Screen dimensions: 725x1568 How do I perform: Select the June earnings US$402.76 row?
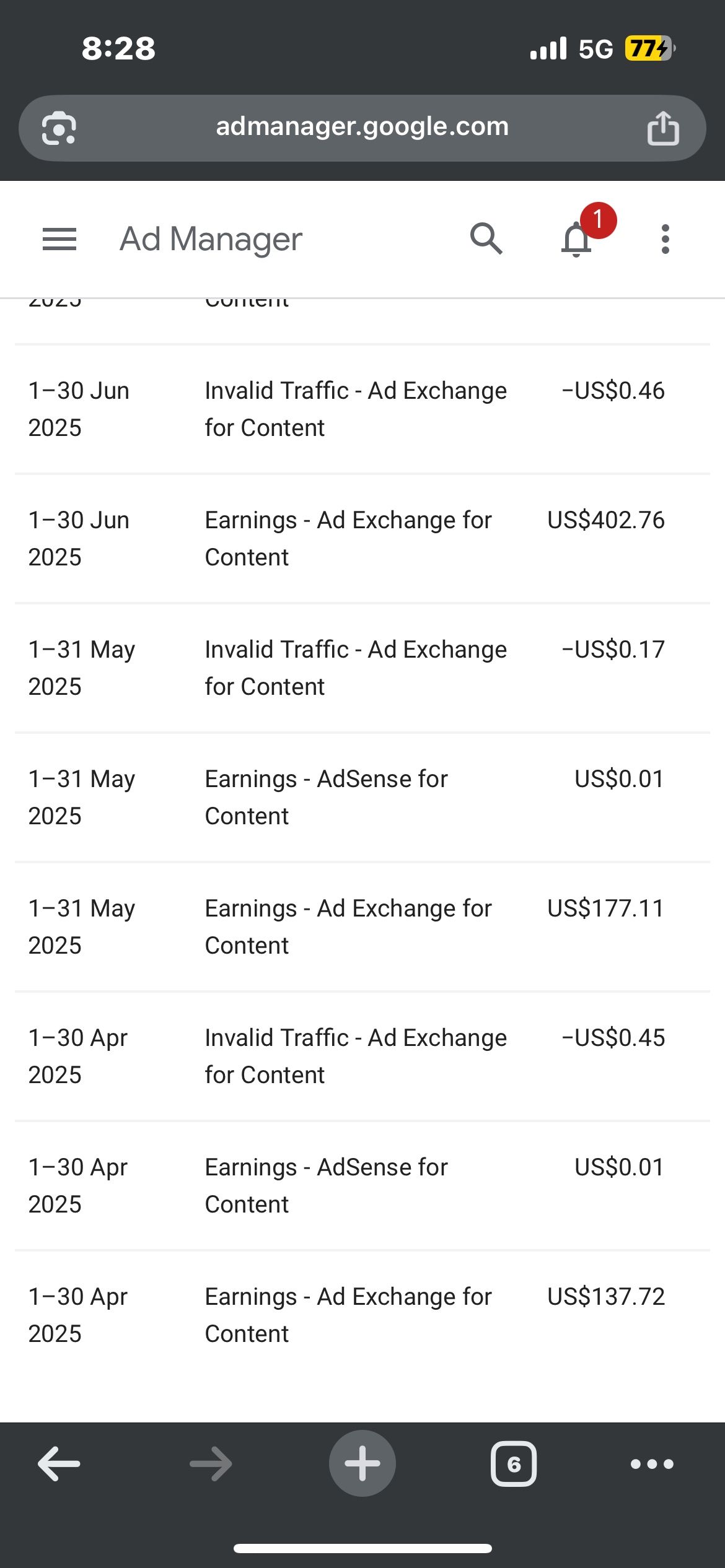pyautogui.click(x=362, y=539)
